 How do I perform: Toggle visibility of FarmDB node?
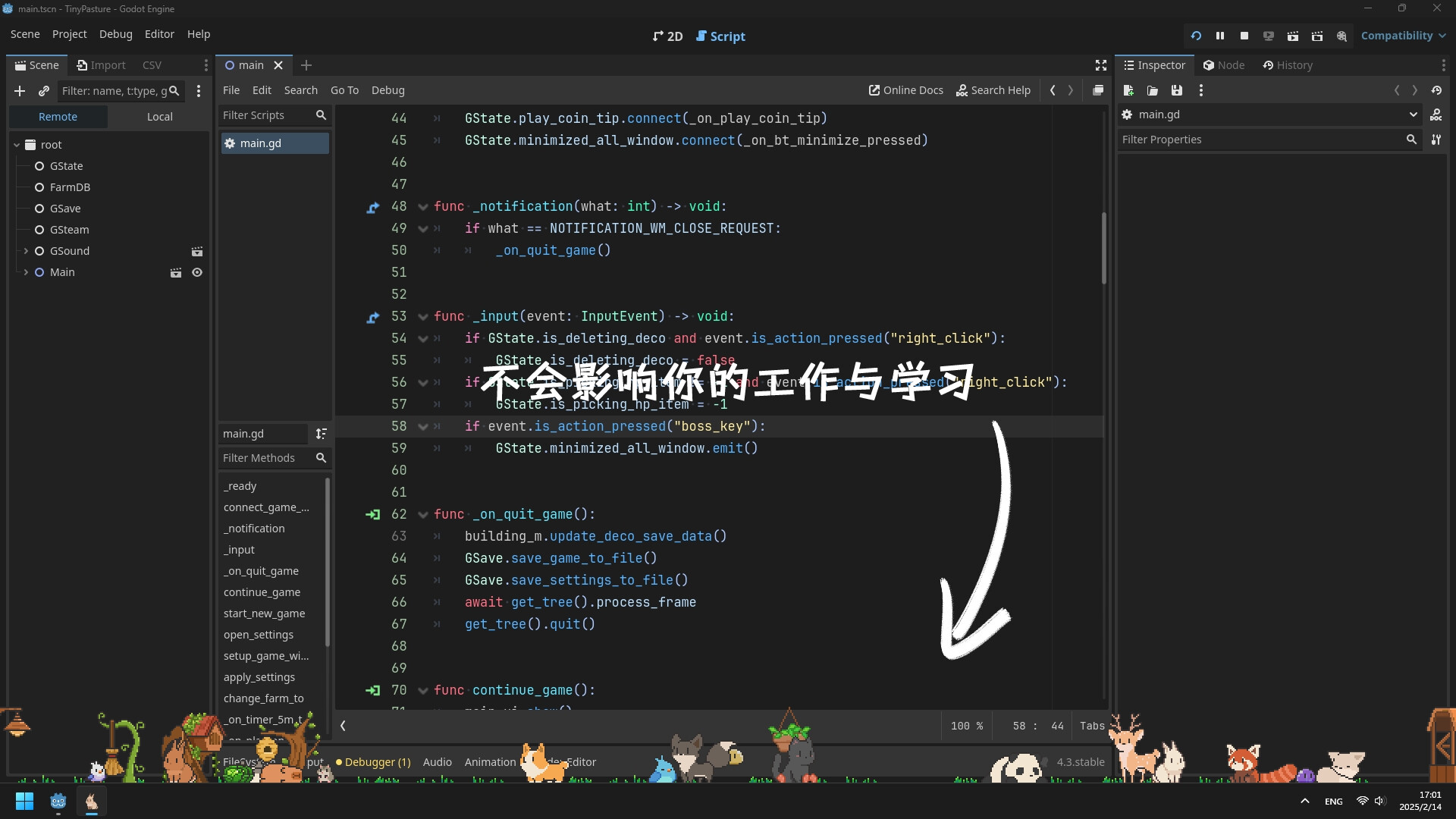(39, 187)
